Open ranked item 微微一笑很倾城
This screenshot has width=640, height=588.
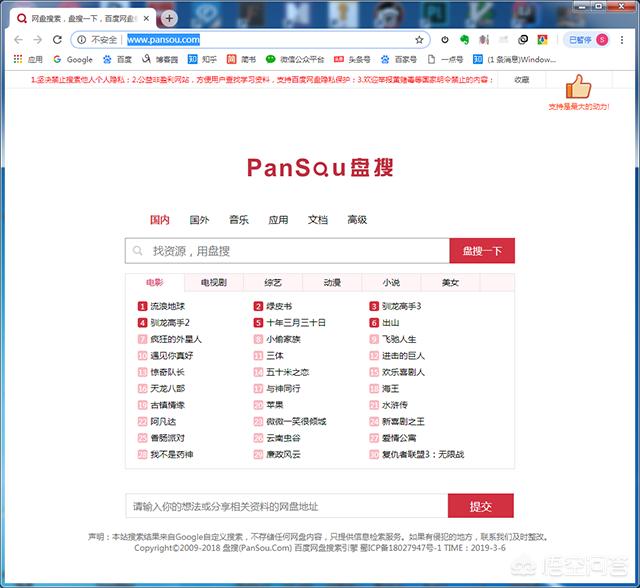[x=296, y=422]
